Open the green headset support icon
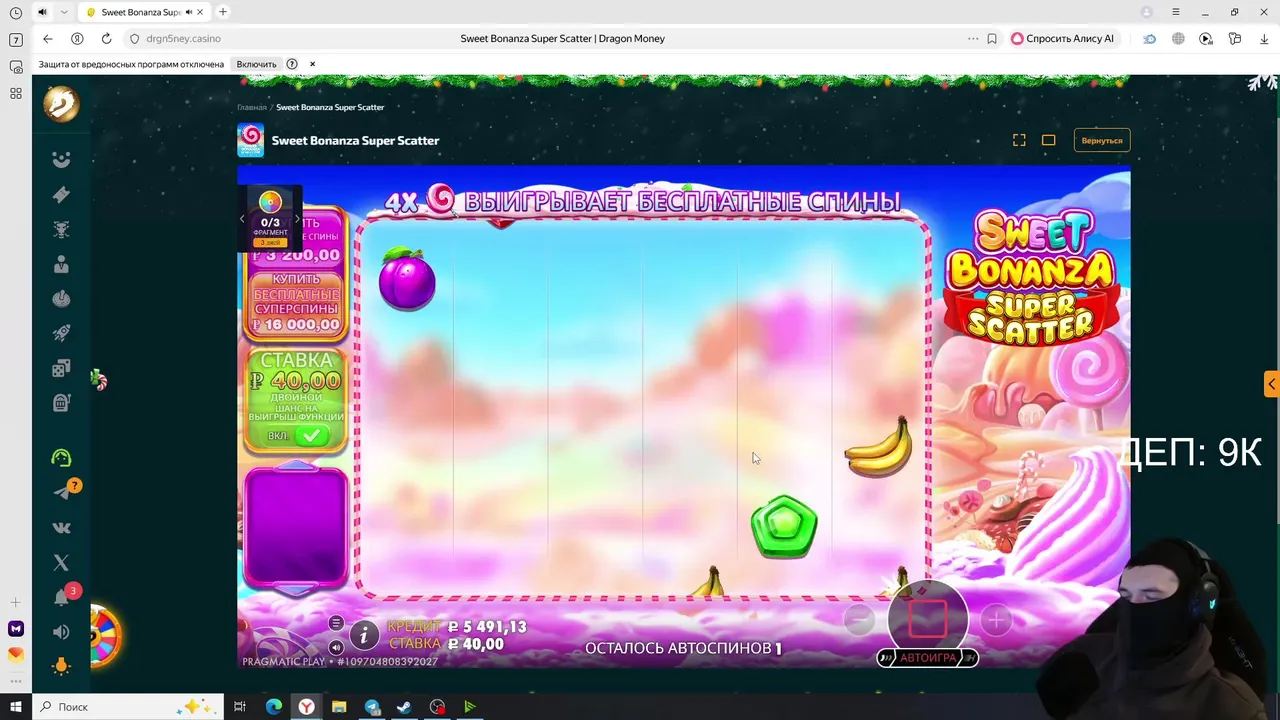Screen dimensions: 1280x720 (61, 458)
